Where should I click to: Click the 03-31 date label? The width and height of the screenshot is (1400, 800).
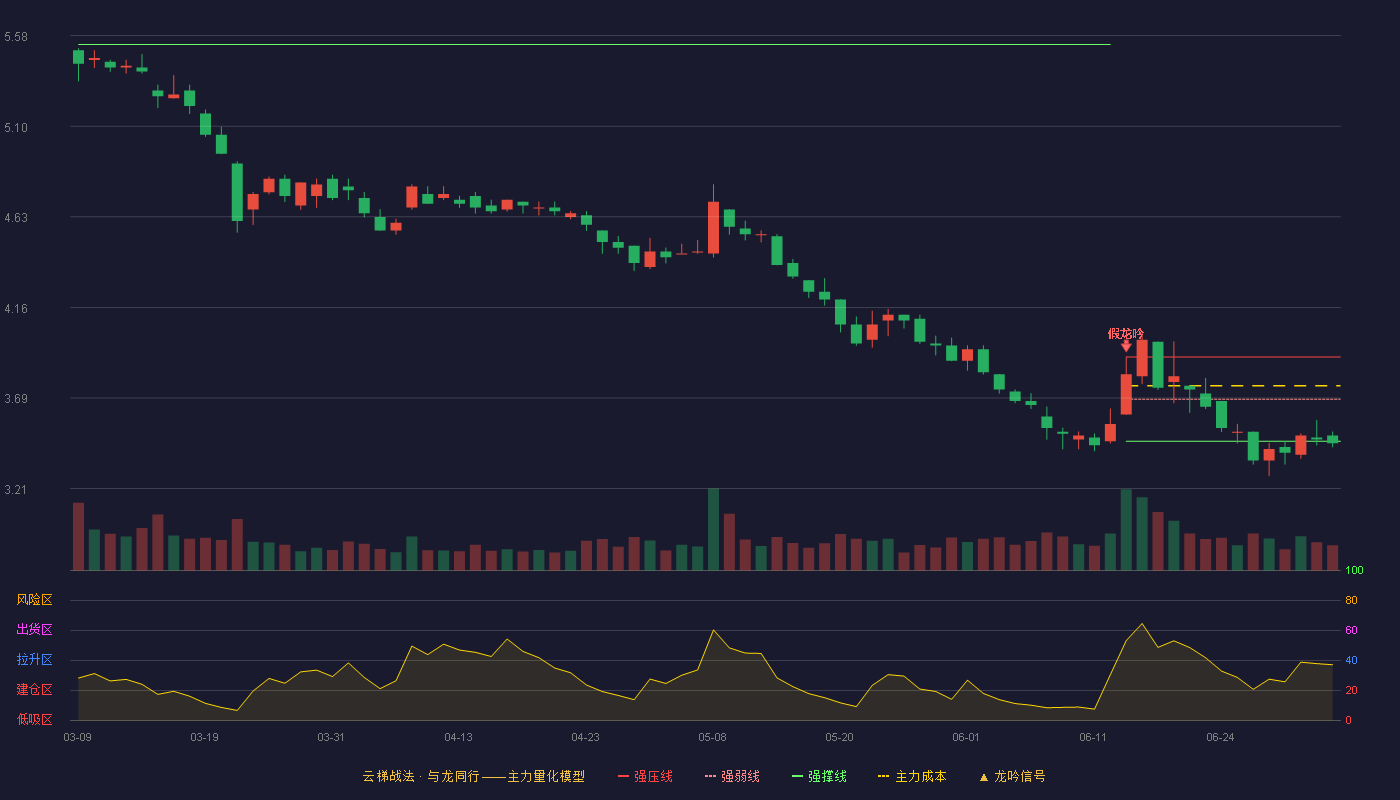331,737
